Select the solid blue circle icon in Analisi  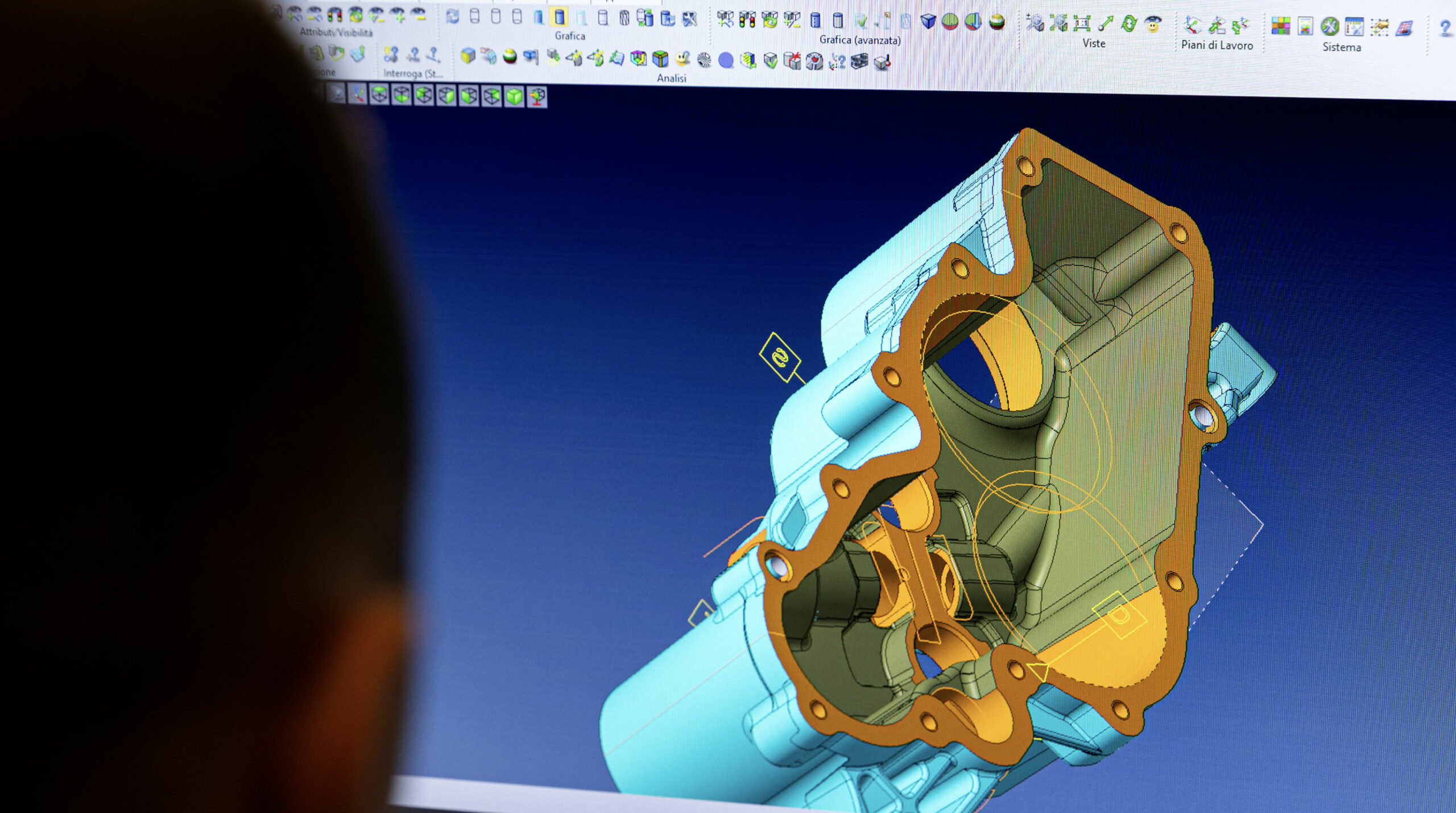(x=726, y=60)
